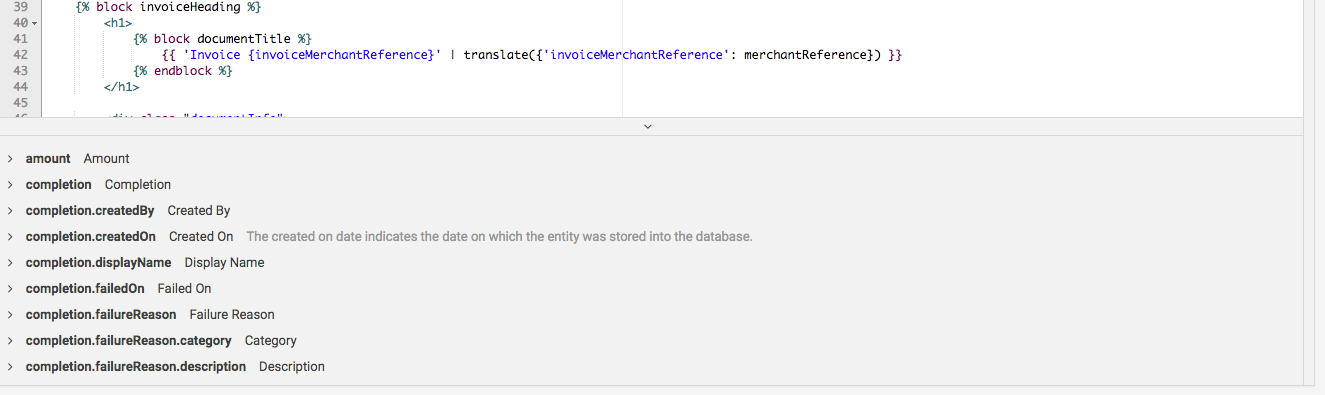Image resolution: width=1325 pixels, height=395 pixels.
Task: Expand the completion variable chevron
Action: tap(9, 185)
